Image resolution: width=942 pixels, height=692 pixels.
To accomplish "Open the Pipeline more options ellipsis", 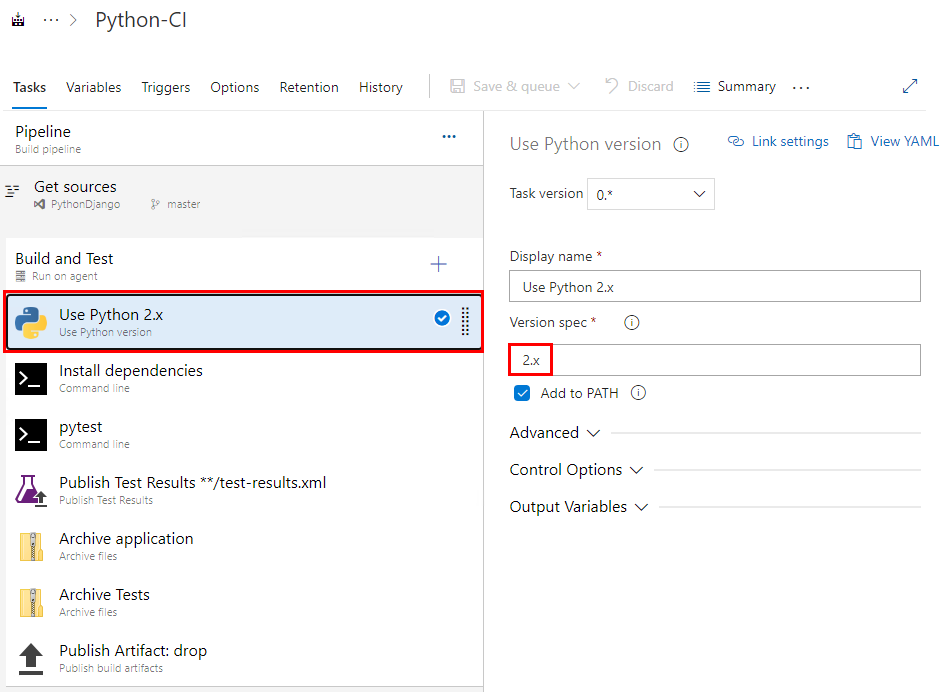I will click(449, 137).
